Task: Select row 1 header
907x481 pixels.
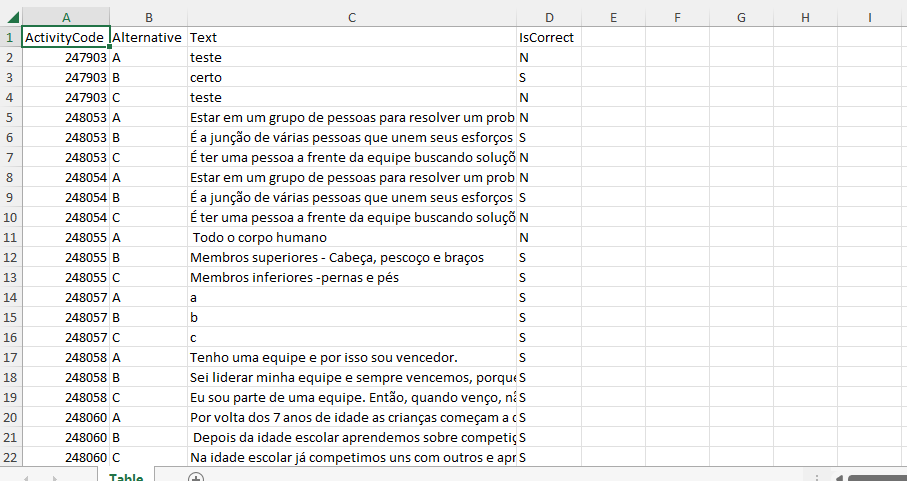Action: (x=10, y=38)
